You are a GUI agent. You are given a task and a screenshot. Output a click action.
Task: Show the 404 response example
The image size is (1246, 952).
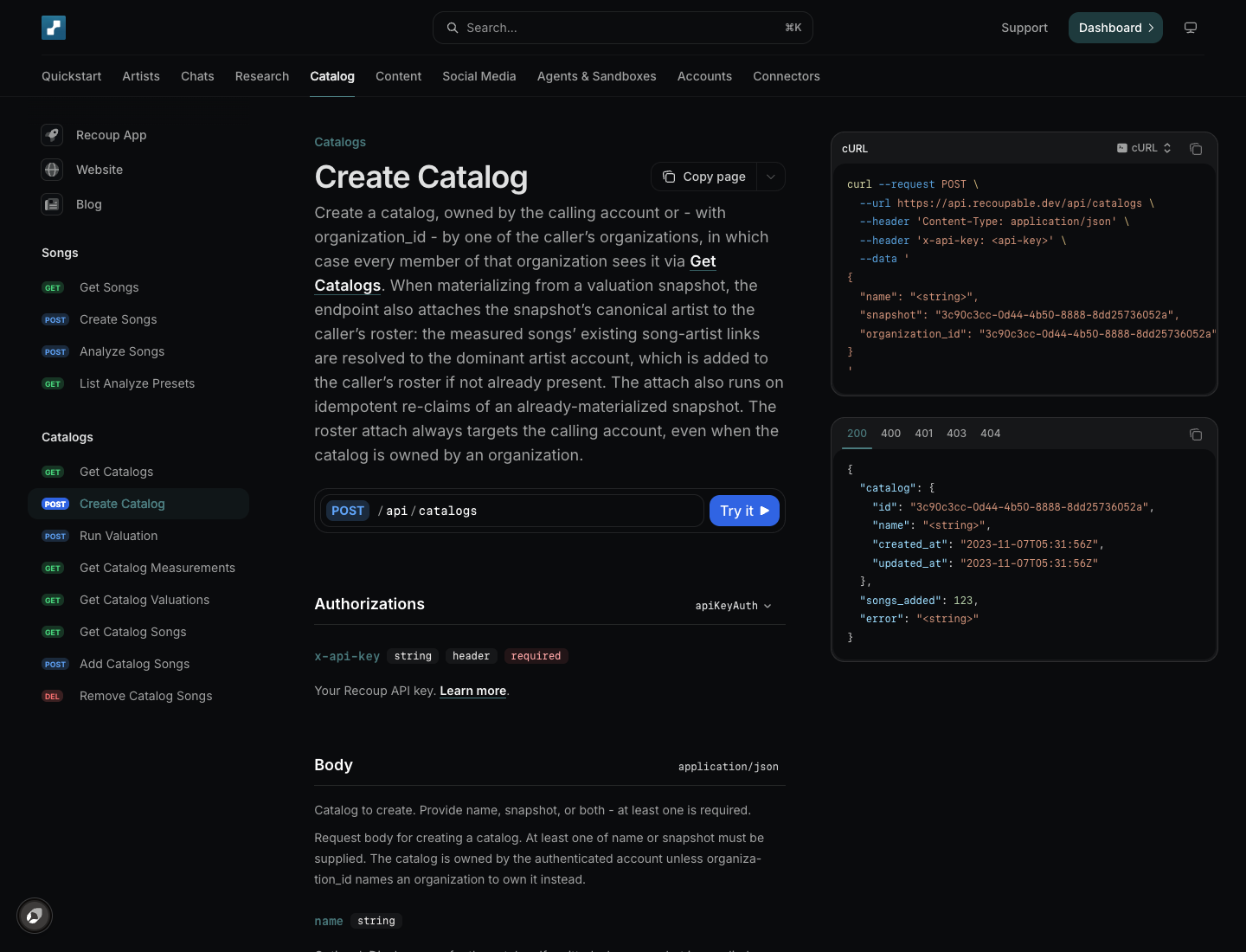(991, 434)
